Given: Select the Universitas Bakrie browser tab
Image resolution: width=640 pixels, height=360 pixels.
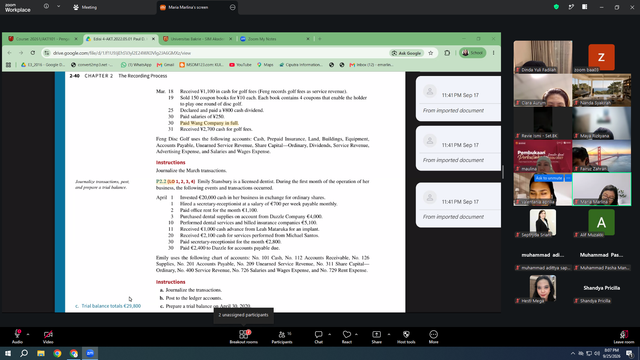Looking at the screenshot, I should 198,39.
